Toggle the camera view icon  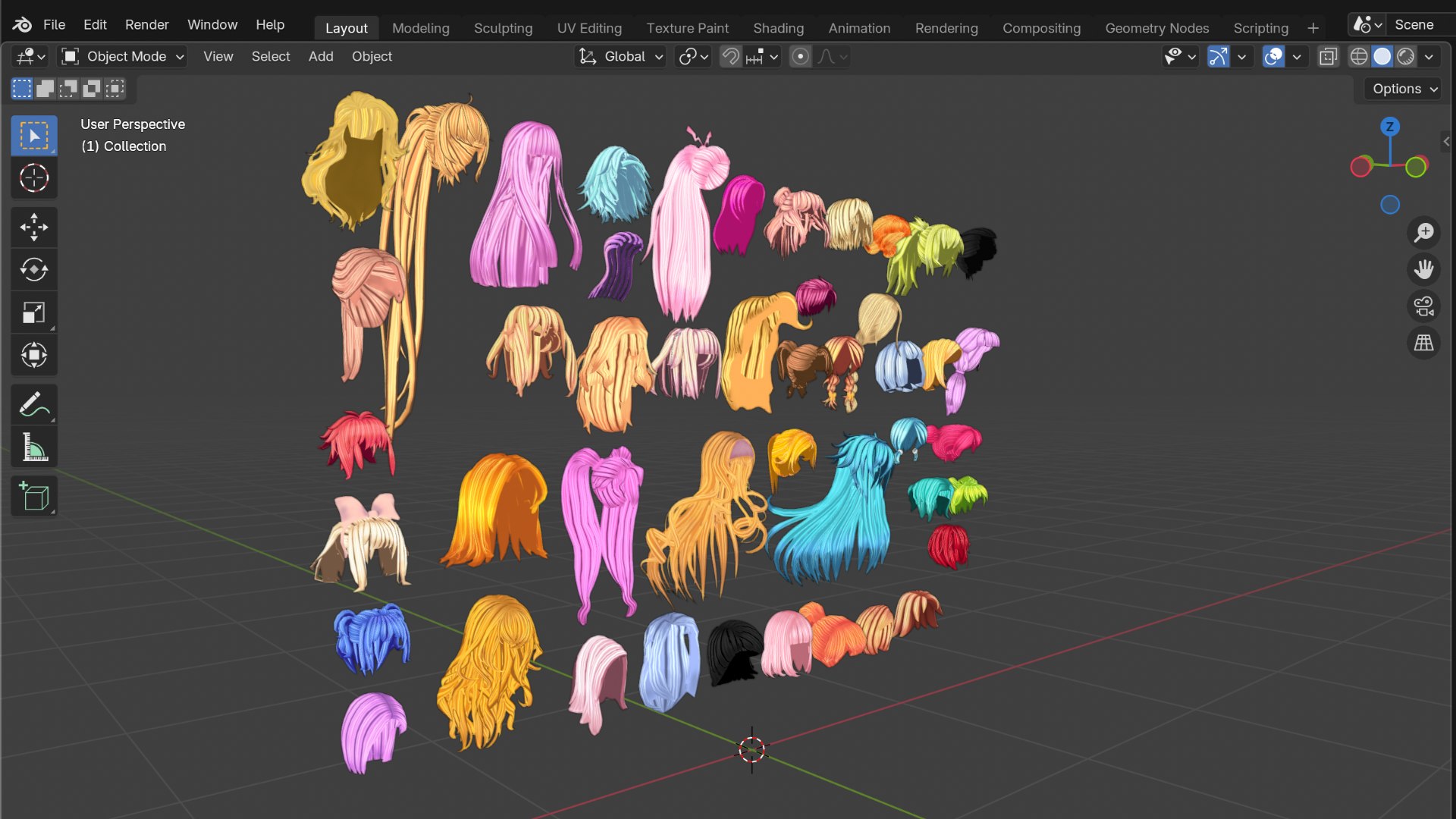[1423, 306]
